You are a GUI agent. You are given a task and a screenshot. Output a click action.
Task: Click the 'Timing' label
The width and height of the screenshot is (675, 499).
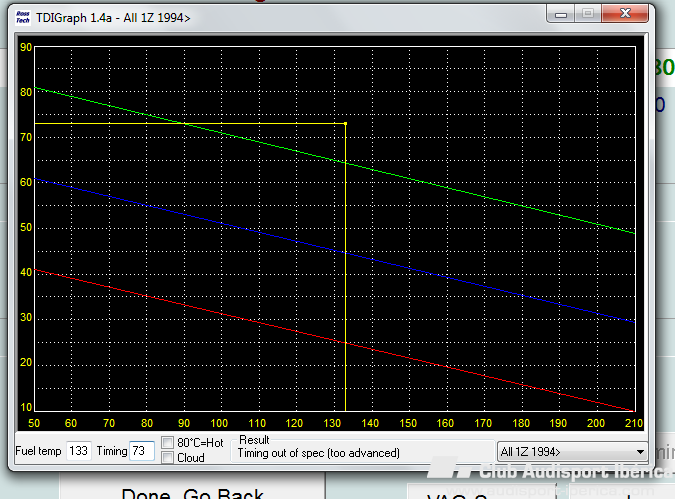112,451
